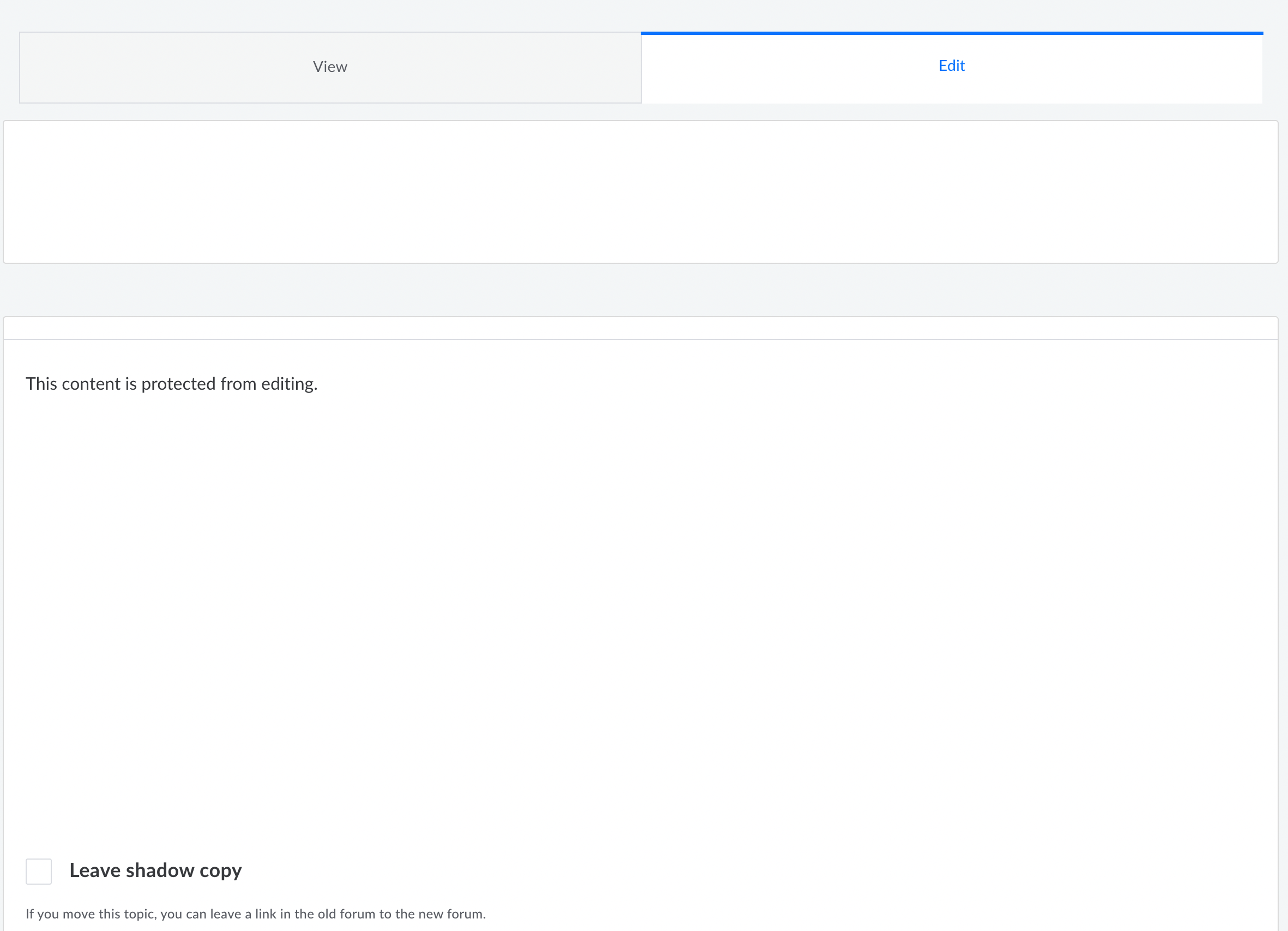Switch to the View tab
This screenshot has width=1288, height=931.
330,67
